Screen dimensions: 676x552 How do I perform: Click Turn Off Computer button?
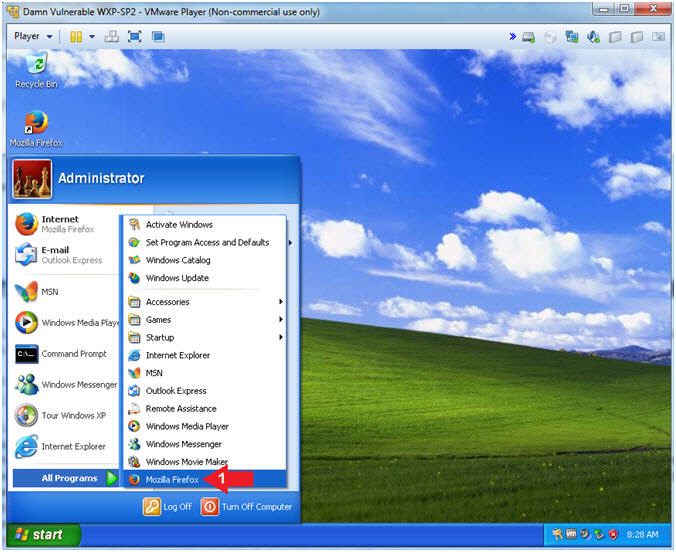pyautogui.click(x=247, y=507)
